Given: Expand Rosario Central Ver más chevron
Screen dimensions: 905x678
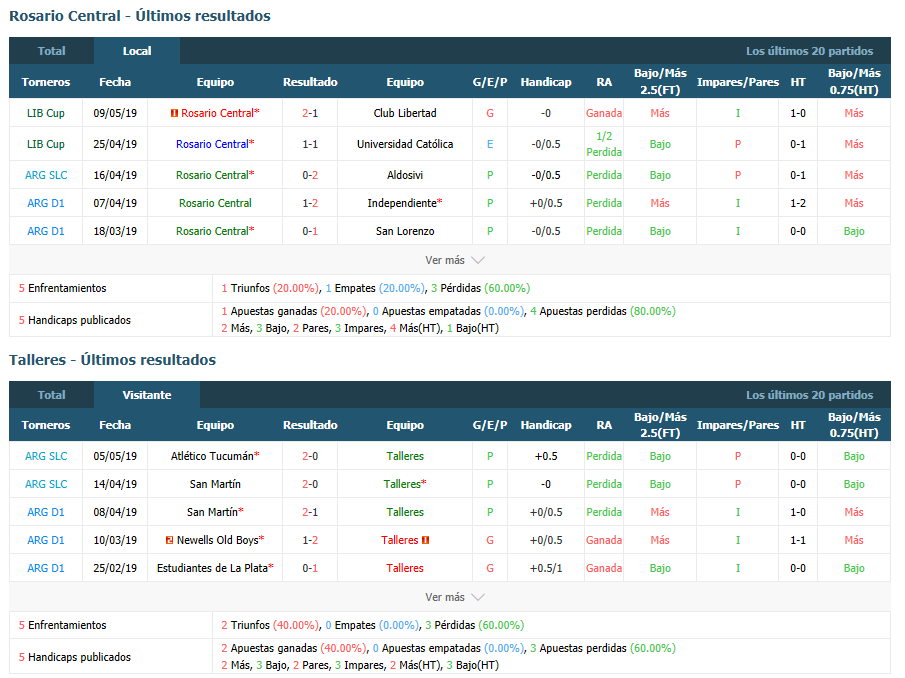Looking at the screenshot, I should point(478,260).
